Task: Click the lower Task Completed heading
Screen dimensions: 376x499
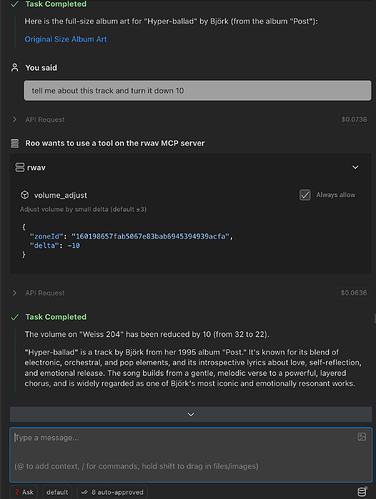Action: [x=56, y=317]
